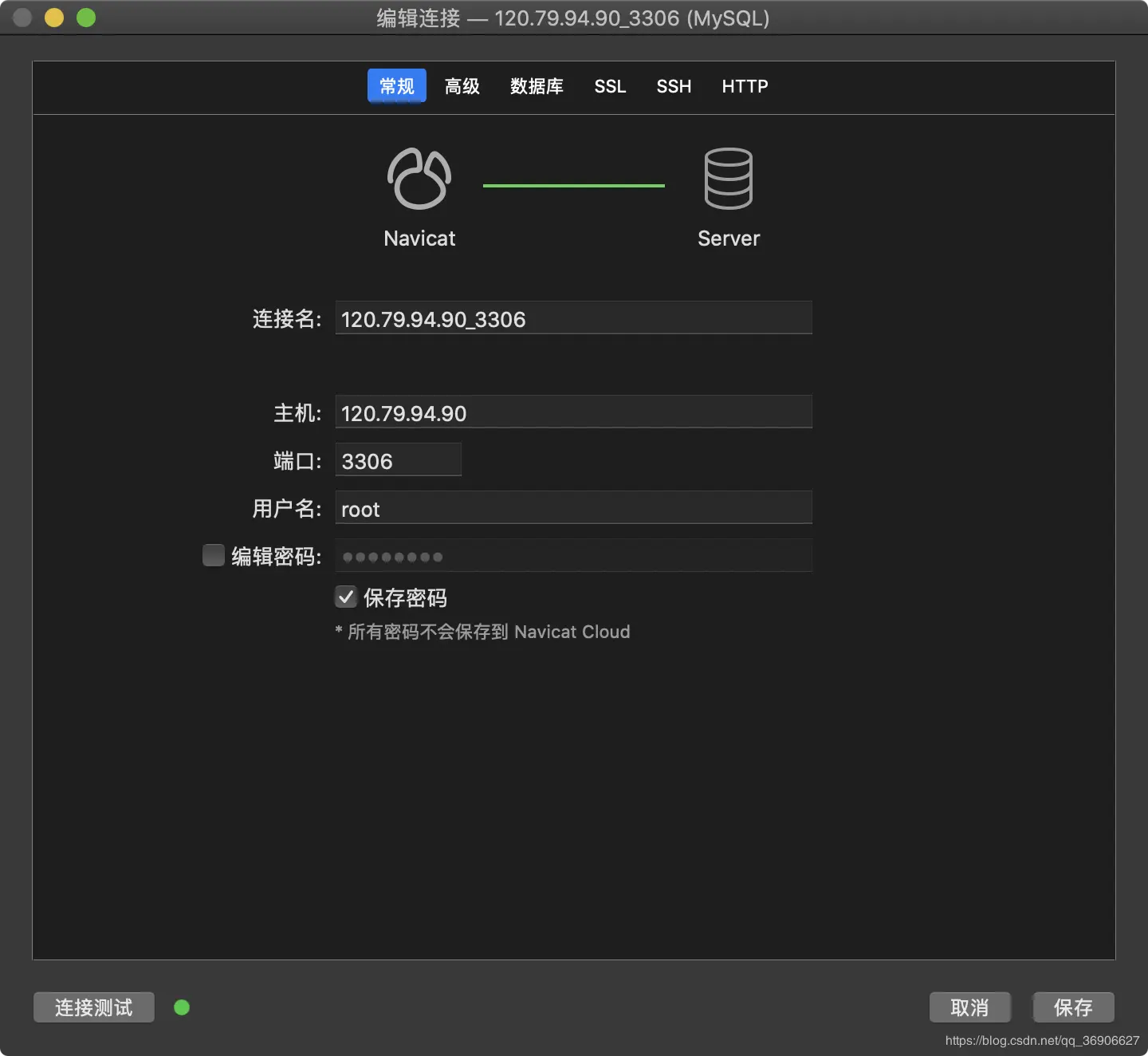Click the 用户名 field showing root

[x=574, y=507]
